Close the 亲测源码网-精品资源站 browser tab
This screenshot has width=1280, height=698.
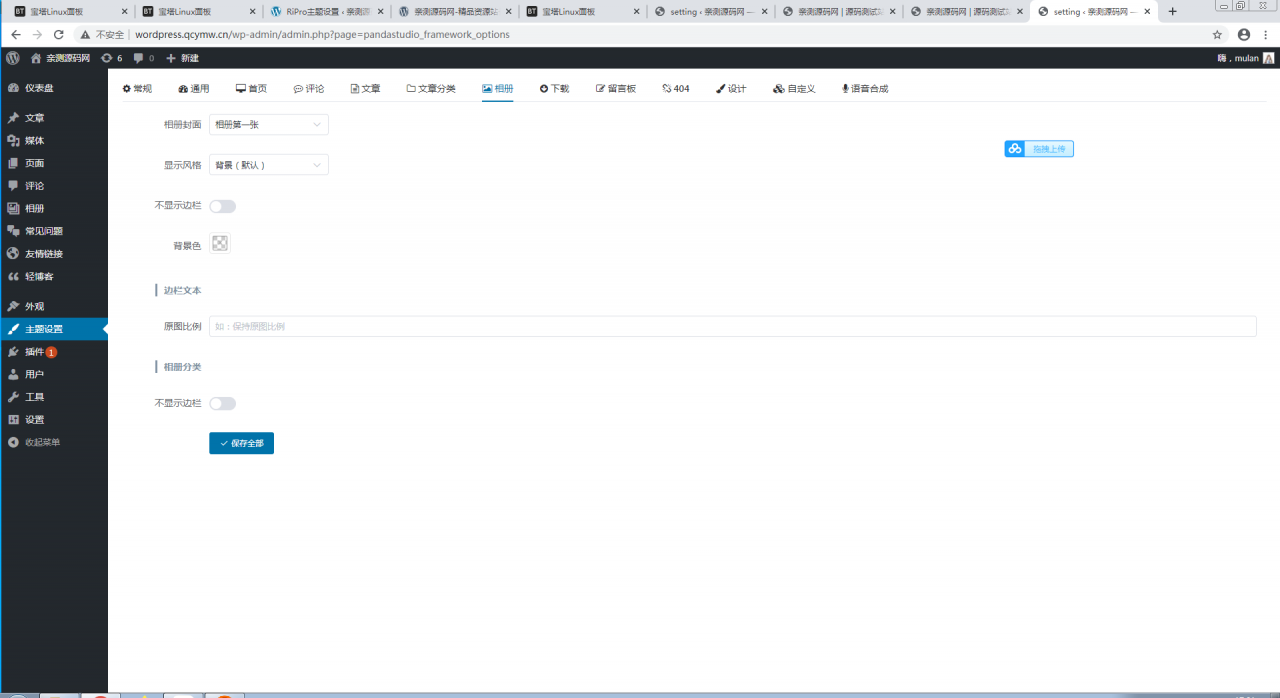point(508,12)
